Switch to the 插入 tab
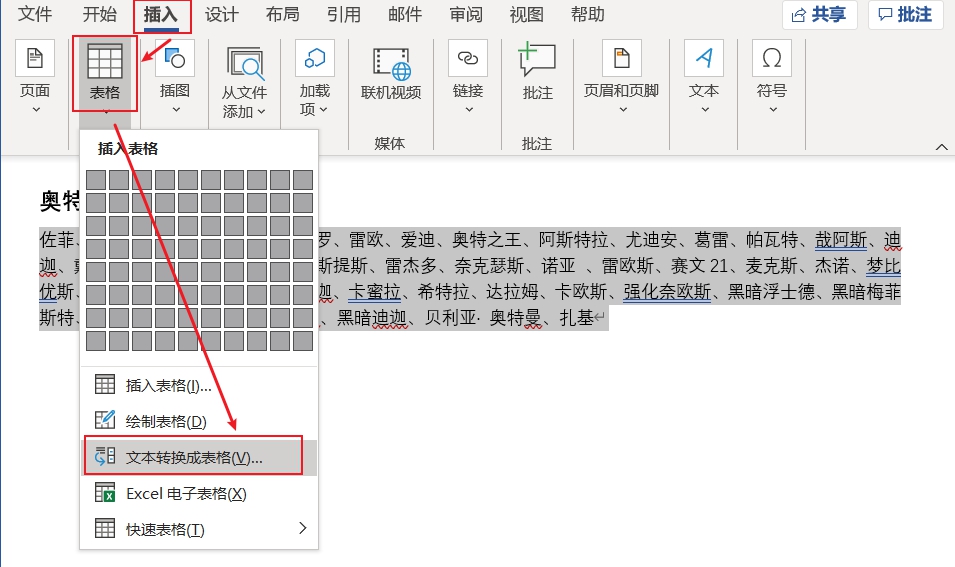The image size is (955, 567). click(161, 14)
